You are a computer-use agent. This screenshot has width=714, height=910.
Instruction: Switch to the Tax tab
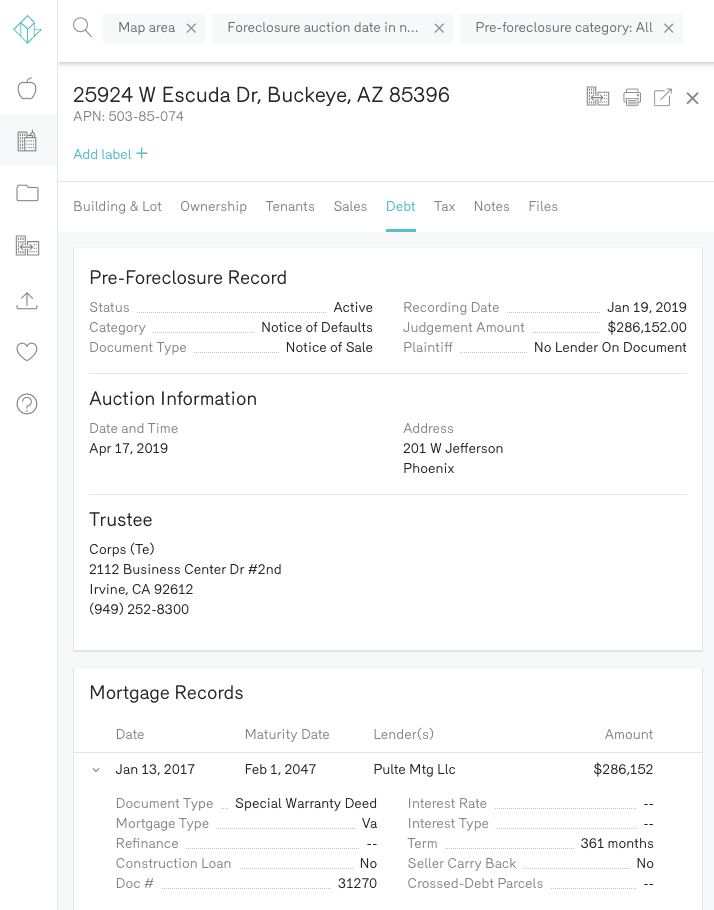(x=444, y=206)
